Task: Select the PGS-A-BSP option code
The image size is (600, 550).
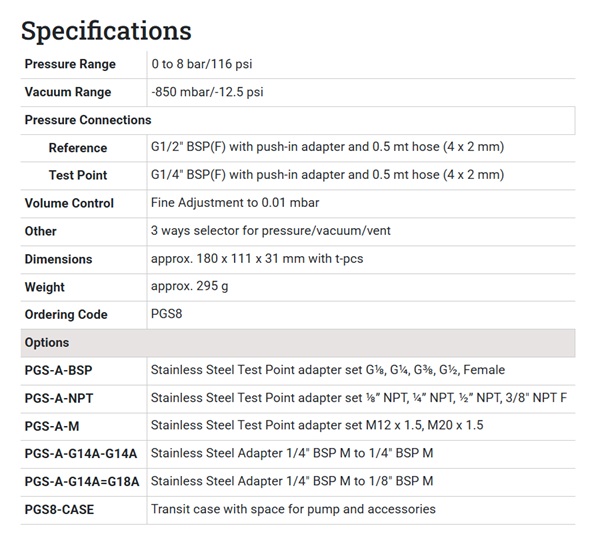Action: pyautogui.click(x=59, y=370)
